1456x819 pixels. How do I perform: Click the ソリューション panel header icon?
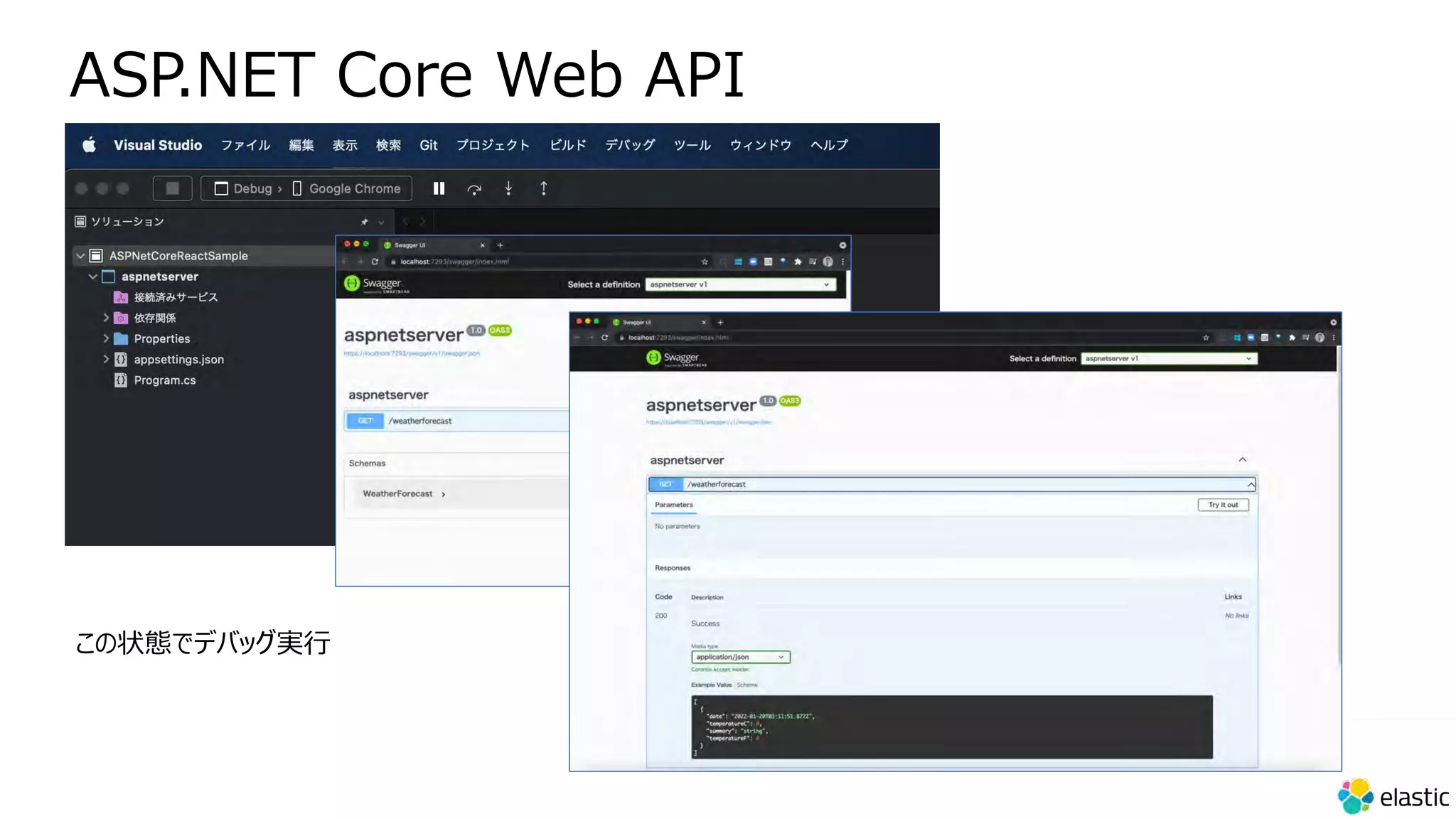pyautogui.click(x=80, y=222)
